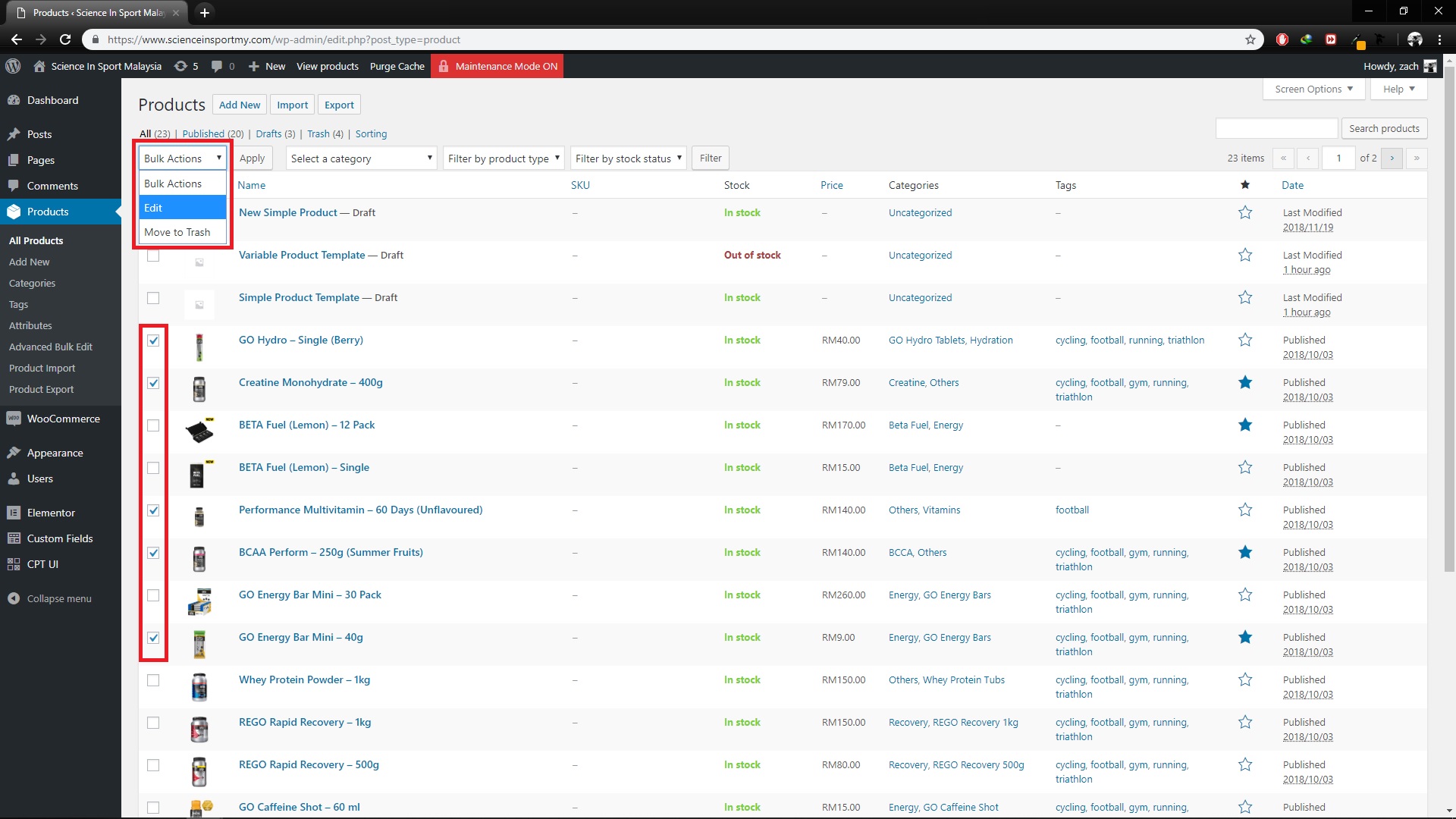This screenshot has height=819, width=1456.
Task: Click the browser vertical scrollbar
Action: pos(1449,318)
